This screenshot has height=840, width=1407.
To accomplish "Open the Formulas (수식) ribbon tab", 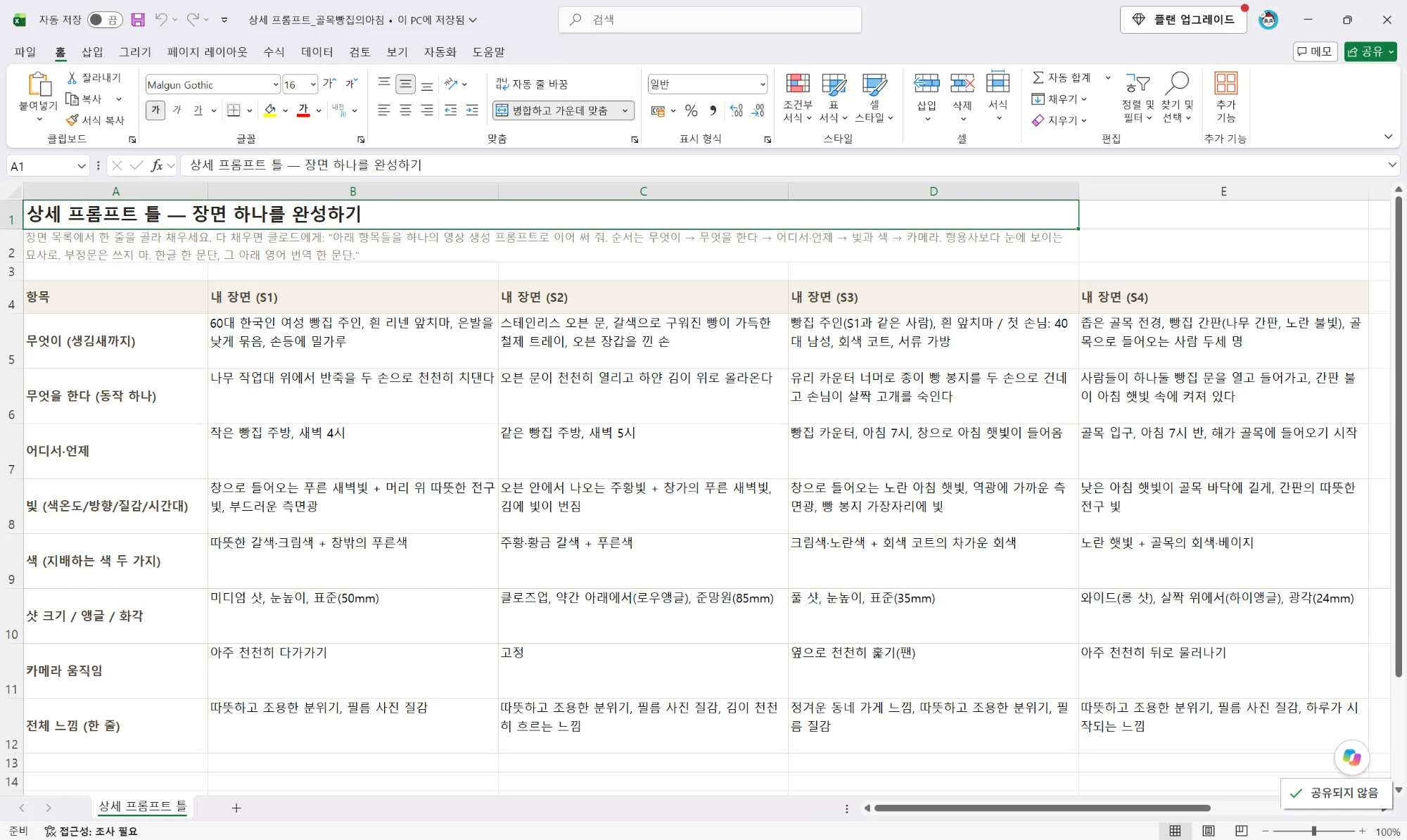I will [274, 51].
